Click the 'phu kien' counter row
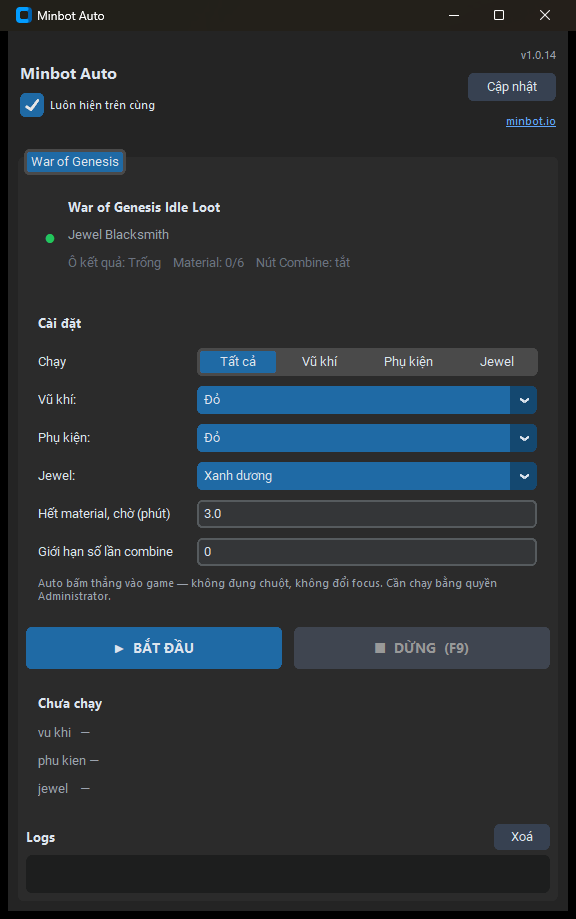The height and width of the screenshot is (919, 576). pos(68,761)
